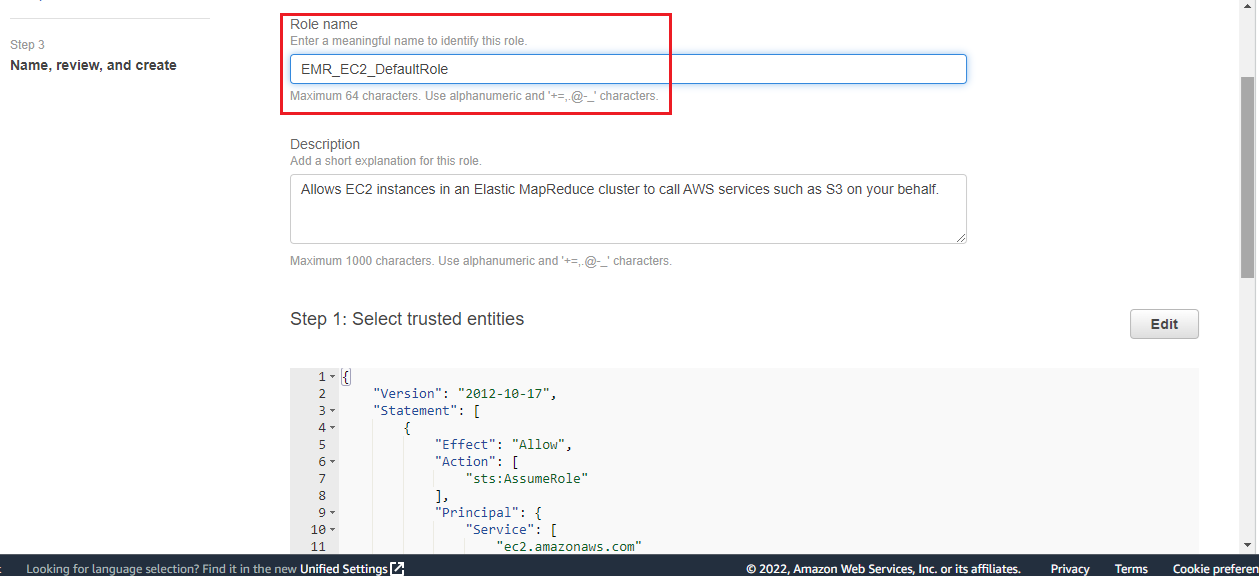The width and height of the screenshot is (1259, 576).
Task: Open Cookie preferences in the footer
Action: pos(1215,568)
